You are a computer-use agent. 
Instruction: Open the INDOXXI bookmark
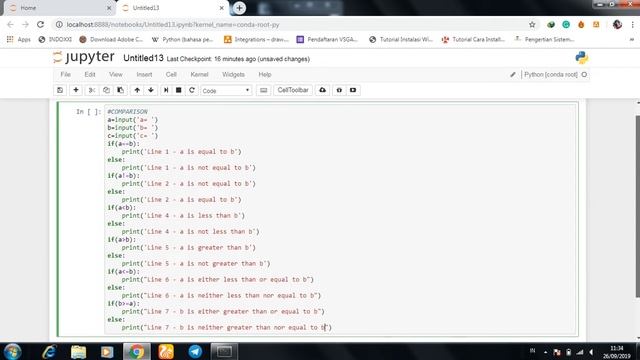pos(55,40)
